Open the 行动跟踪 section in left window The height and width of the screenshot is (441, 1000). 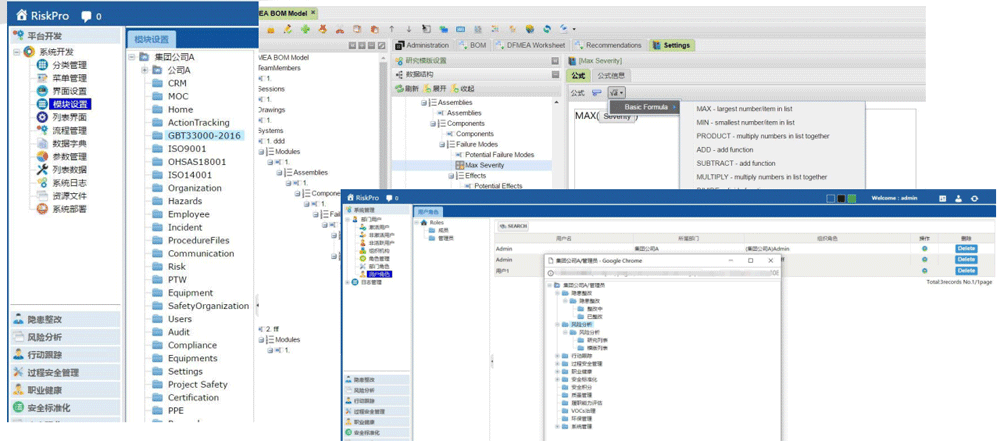pos(66,355)
